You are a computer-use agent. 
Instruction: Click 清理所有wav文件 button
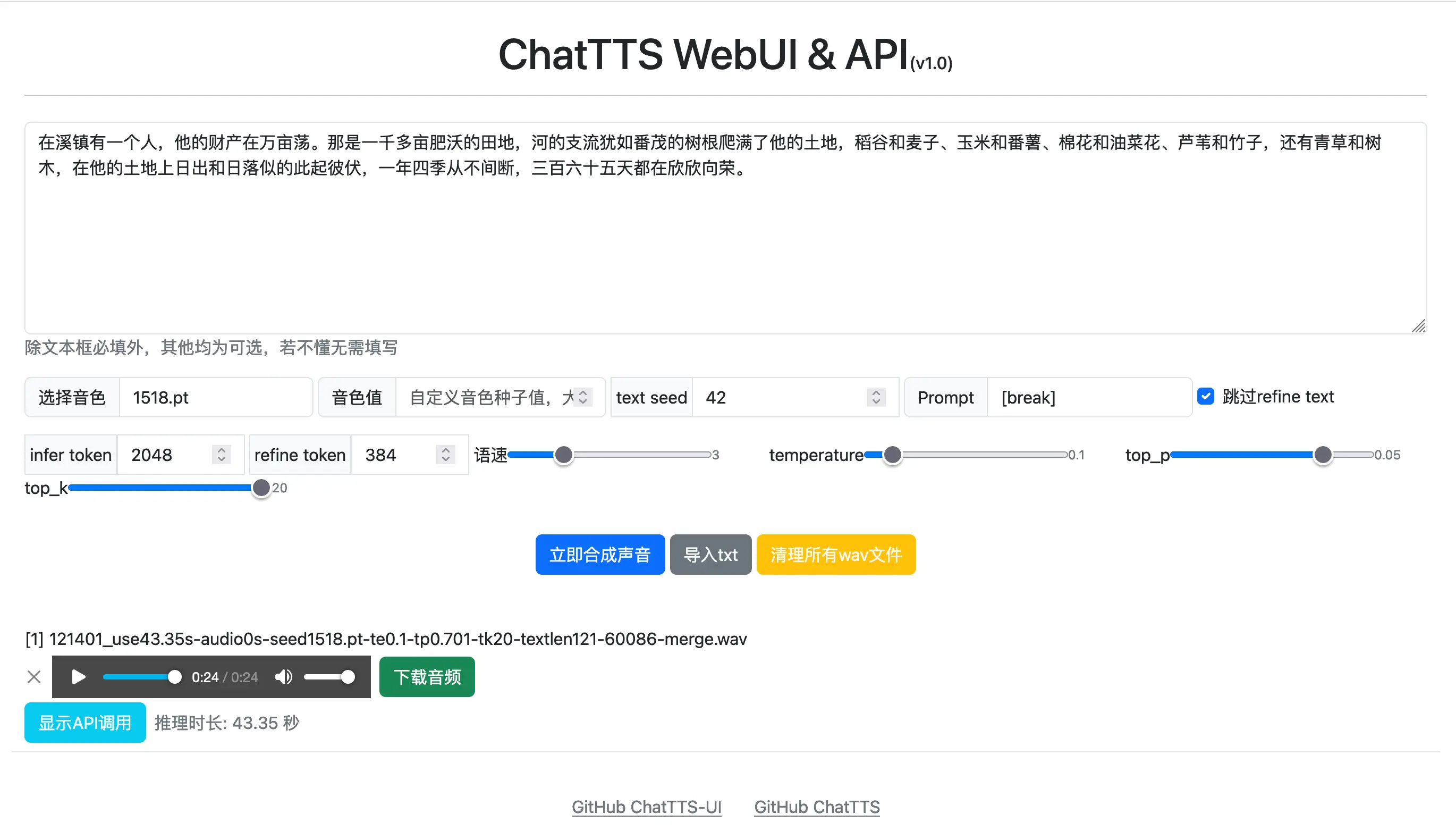[x=835, y=555]
